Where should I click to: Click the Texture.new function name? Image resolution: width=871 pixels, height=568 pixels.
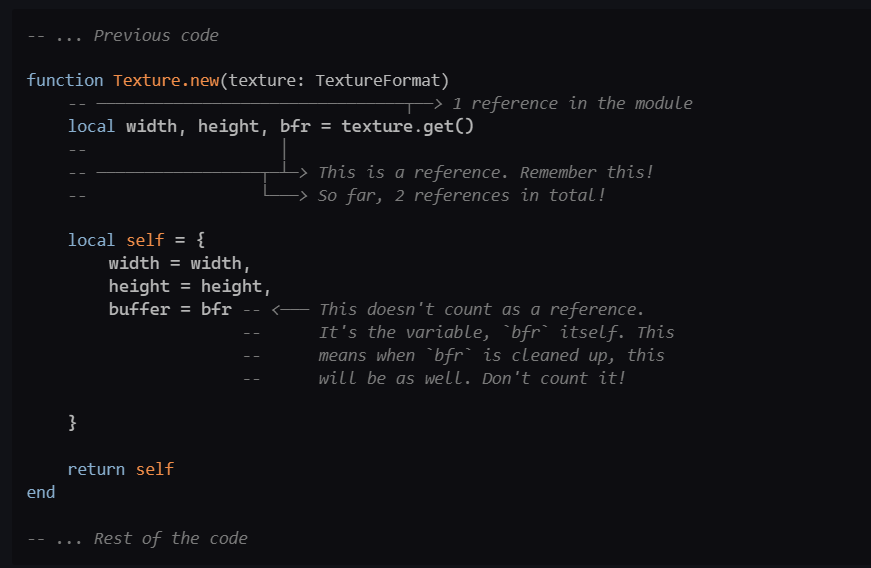click(x=166, y=80)
